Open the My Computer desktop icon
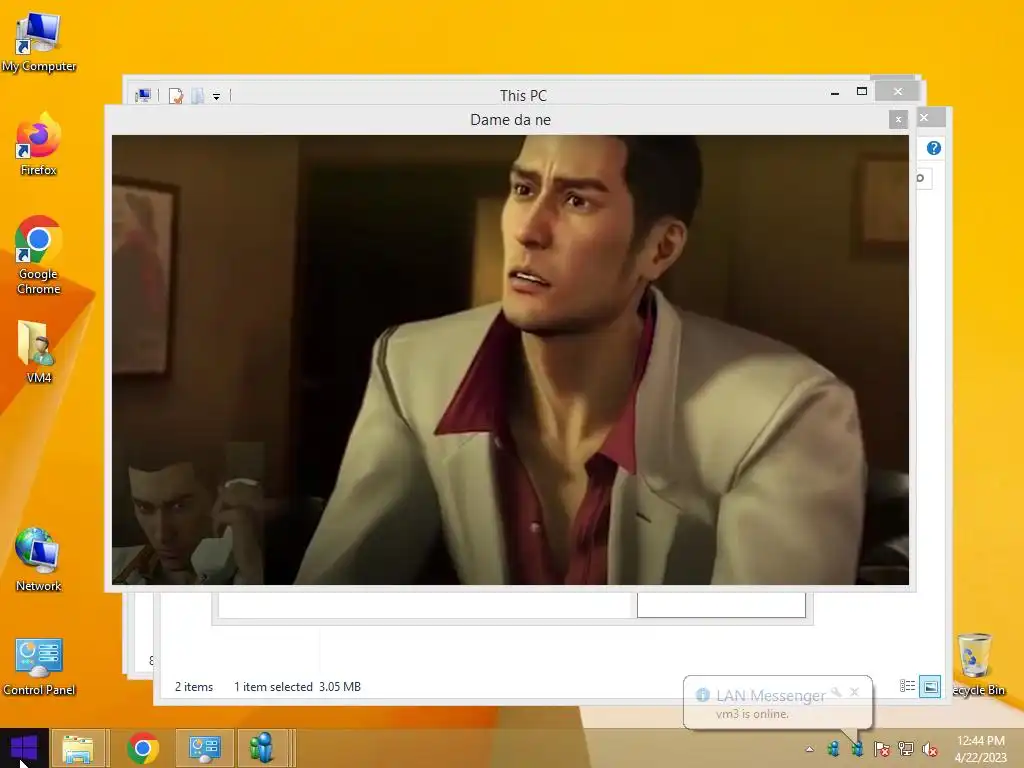 tap(39, 42)
